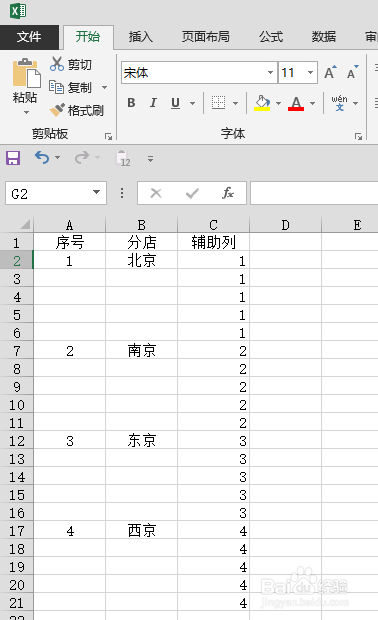This screenshot has width=378, height=620.
Task: Expand the 粘贴 paste options arrow
Action: point(26,113)
